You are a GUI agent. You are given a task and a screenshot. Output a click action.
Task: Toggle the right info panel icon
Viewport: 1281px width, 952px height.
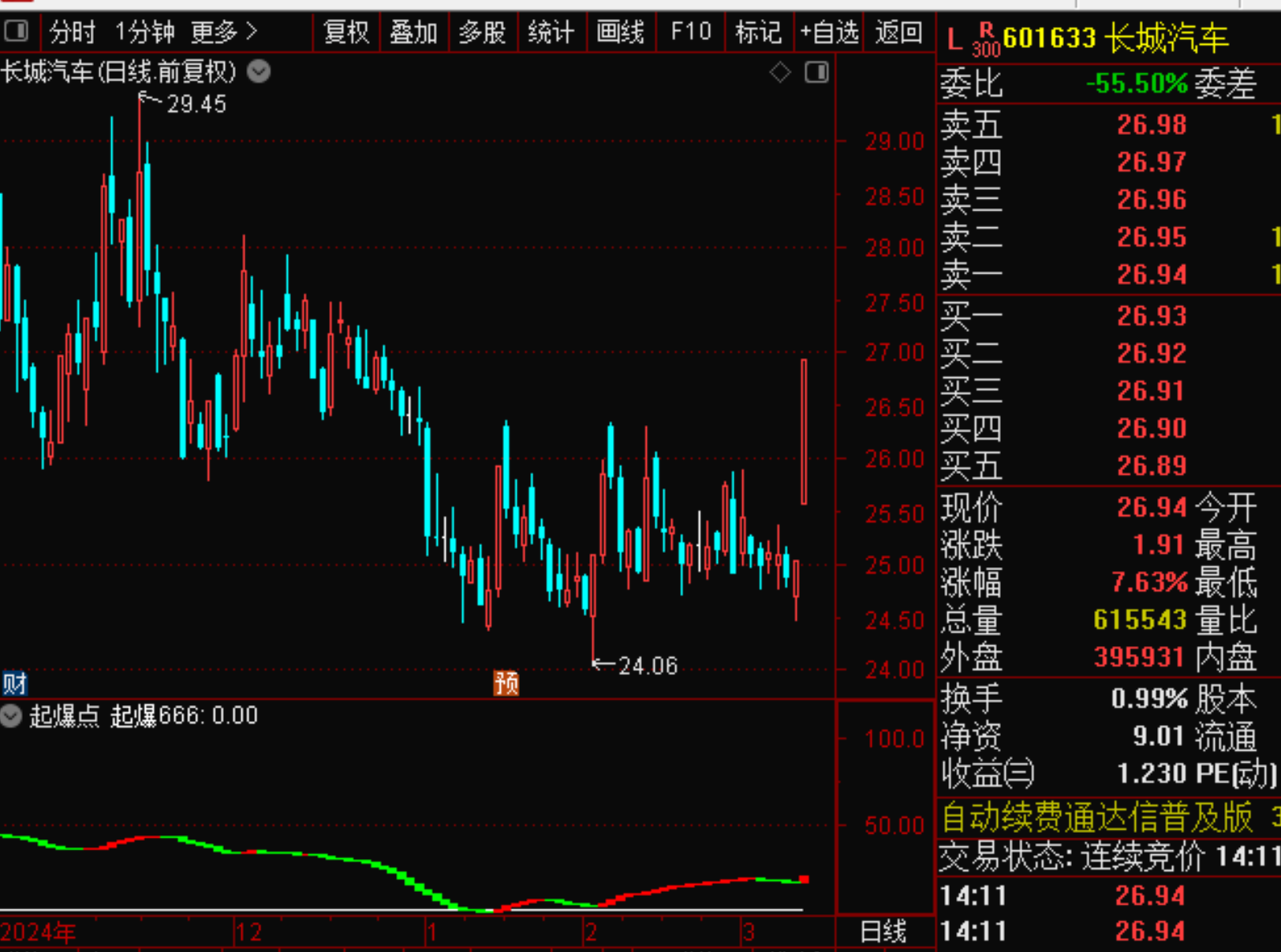[x=816, y=73]
